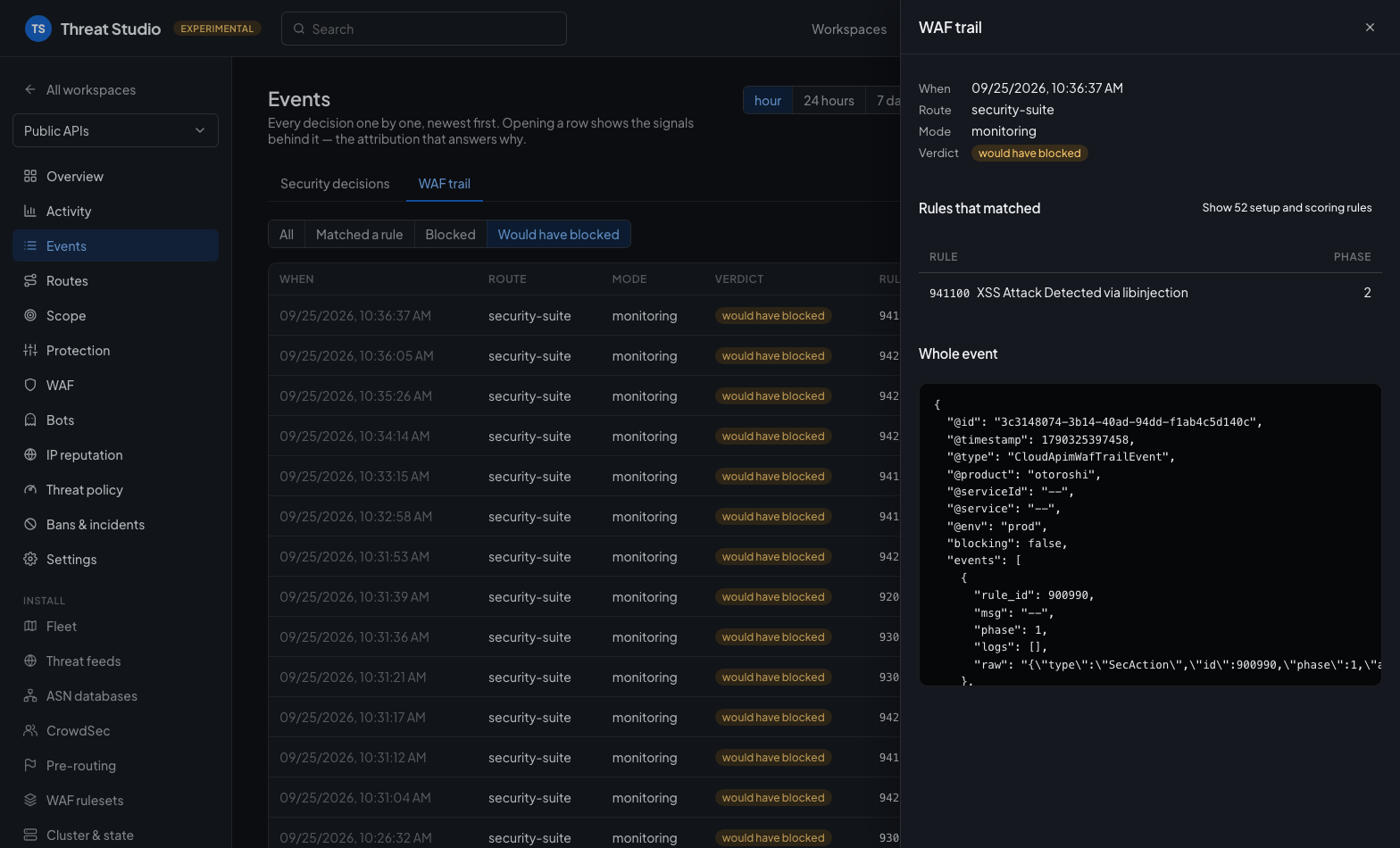Open the IP reputation globe icon
This screenshot has height=848, width=1400.
click(30, 454)
